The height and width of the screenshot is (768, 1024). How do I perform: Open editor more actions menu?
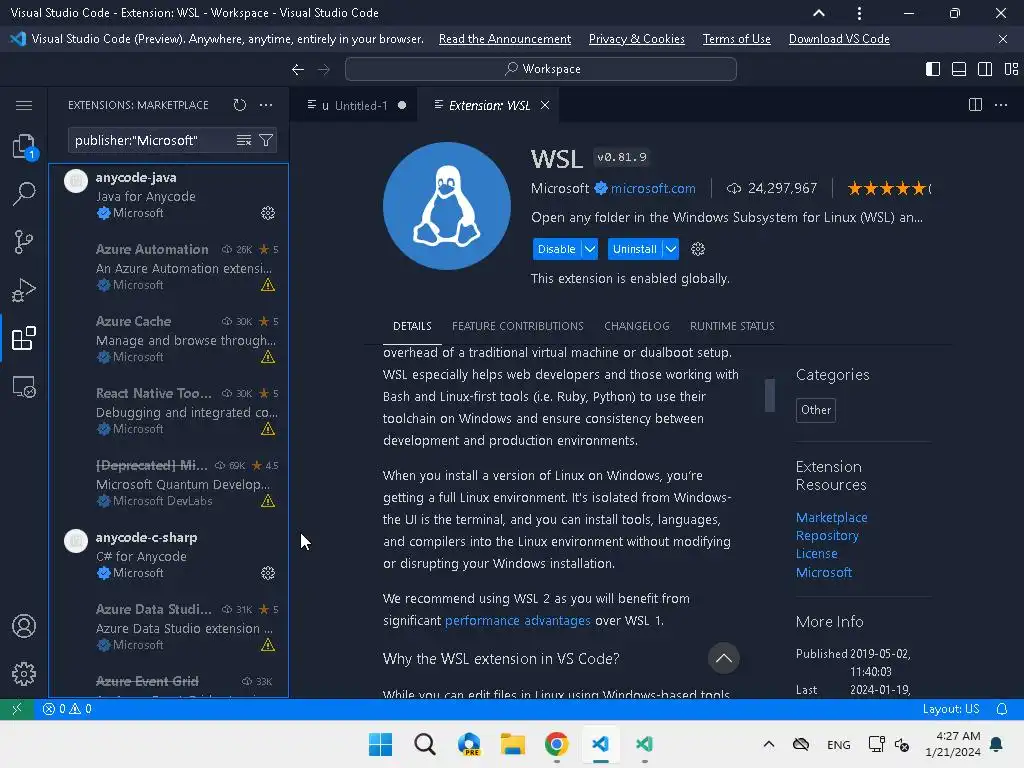pos(1000,105)
